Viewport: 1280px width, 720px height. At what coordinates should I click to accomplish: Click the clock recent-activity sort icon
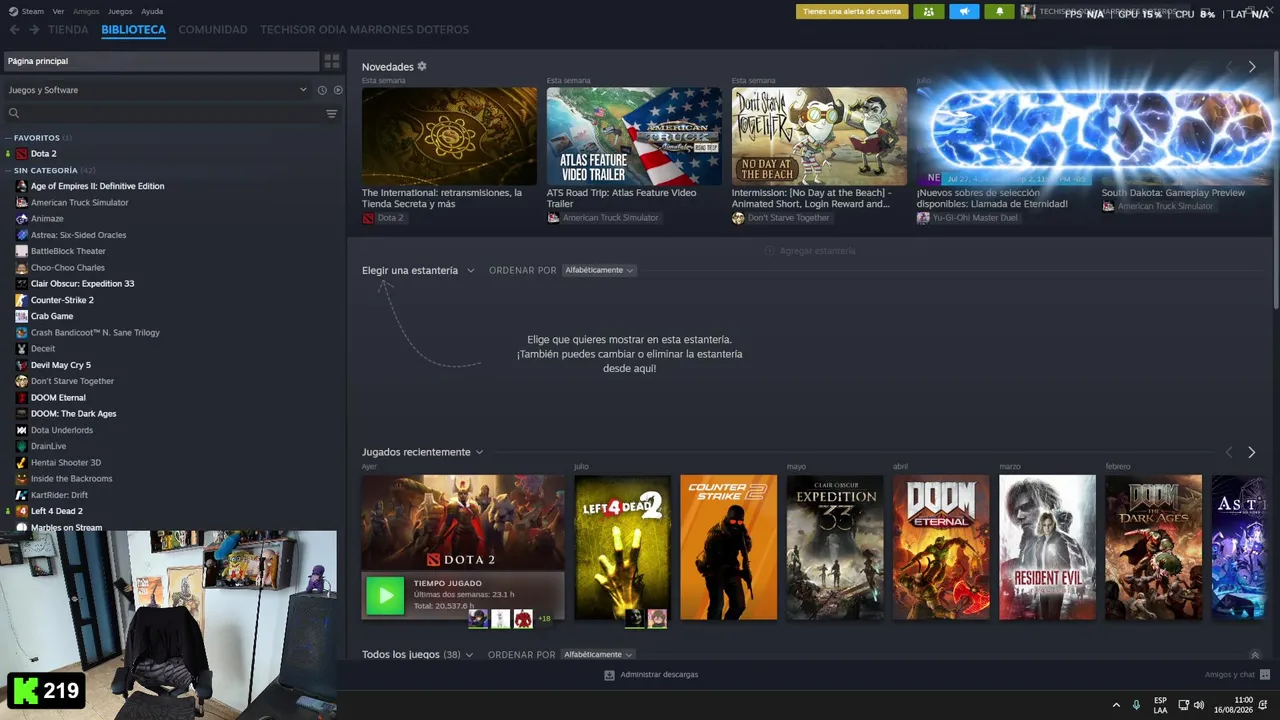click(x=322, y=90)
